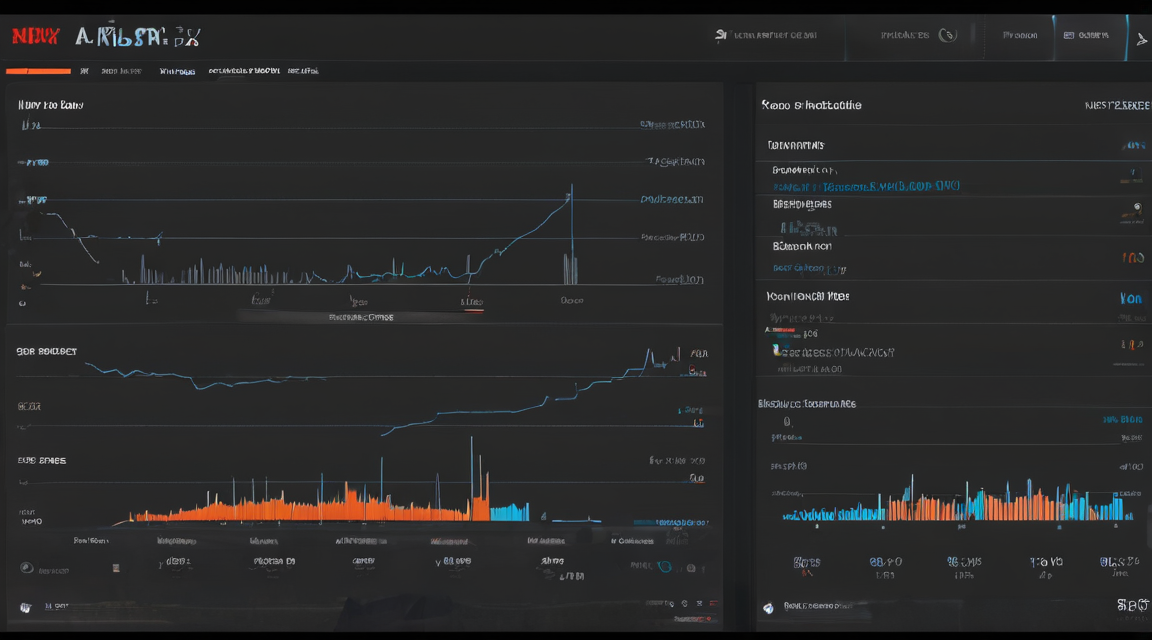The height and width of the screenshot is (640, 1152).
Task: Click the small square icon under the orange bar chart
Action: [x=116, y=568]
